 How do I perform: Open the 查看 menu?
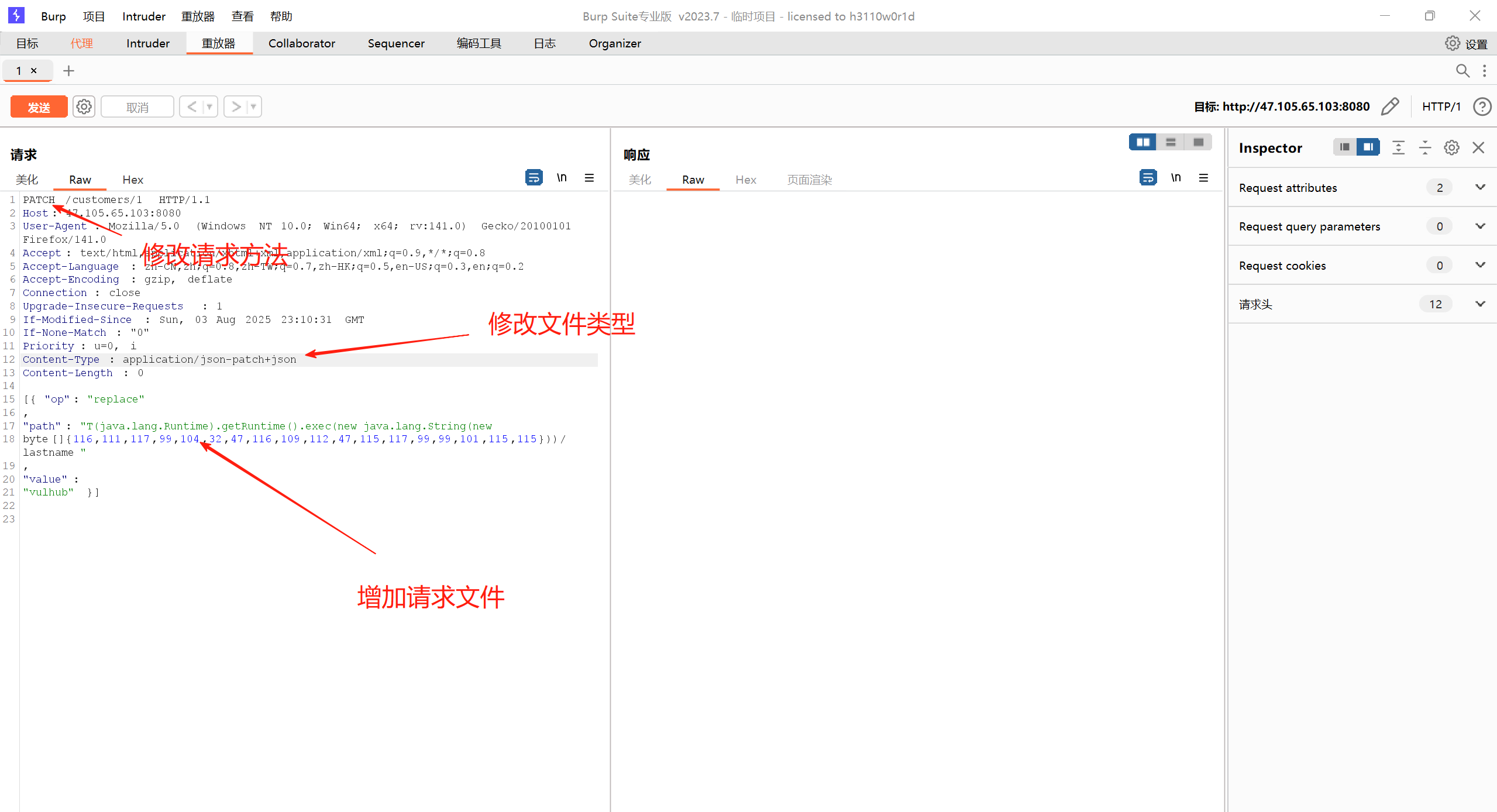point(242,16)
